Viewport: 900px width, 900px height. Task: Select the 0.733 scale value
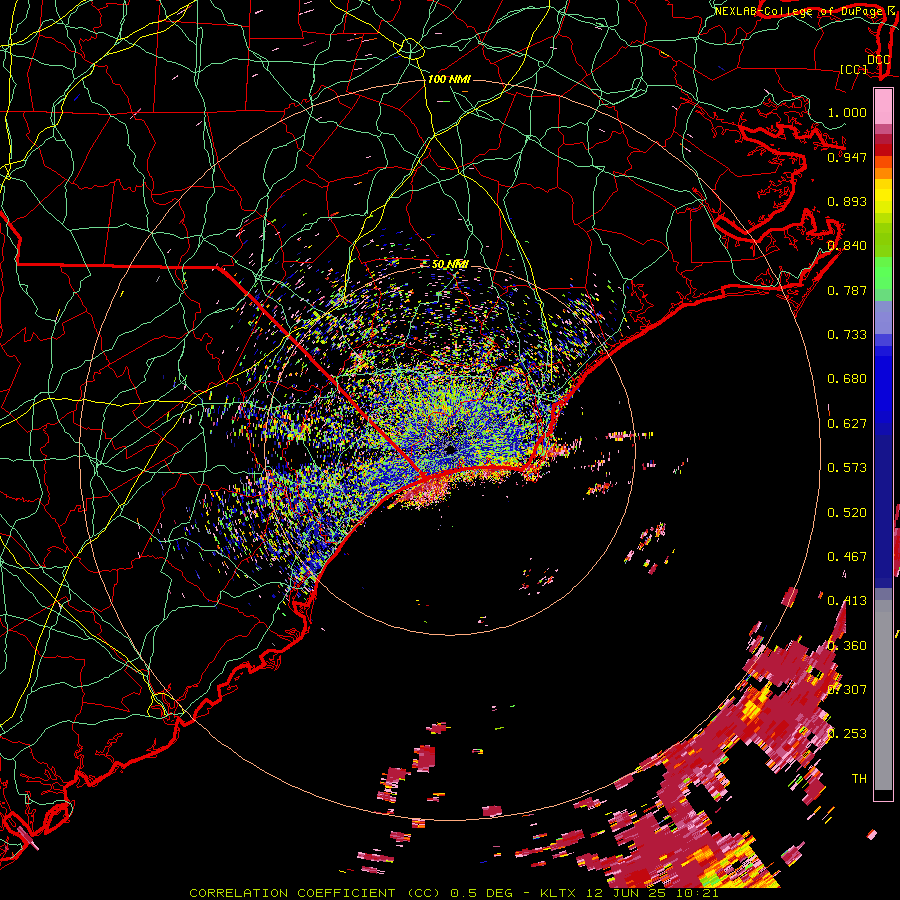pyautogui.click(x=847, y=335)
